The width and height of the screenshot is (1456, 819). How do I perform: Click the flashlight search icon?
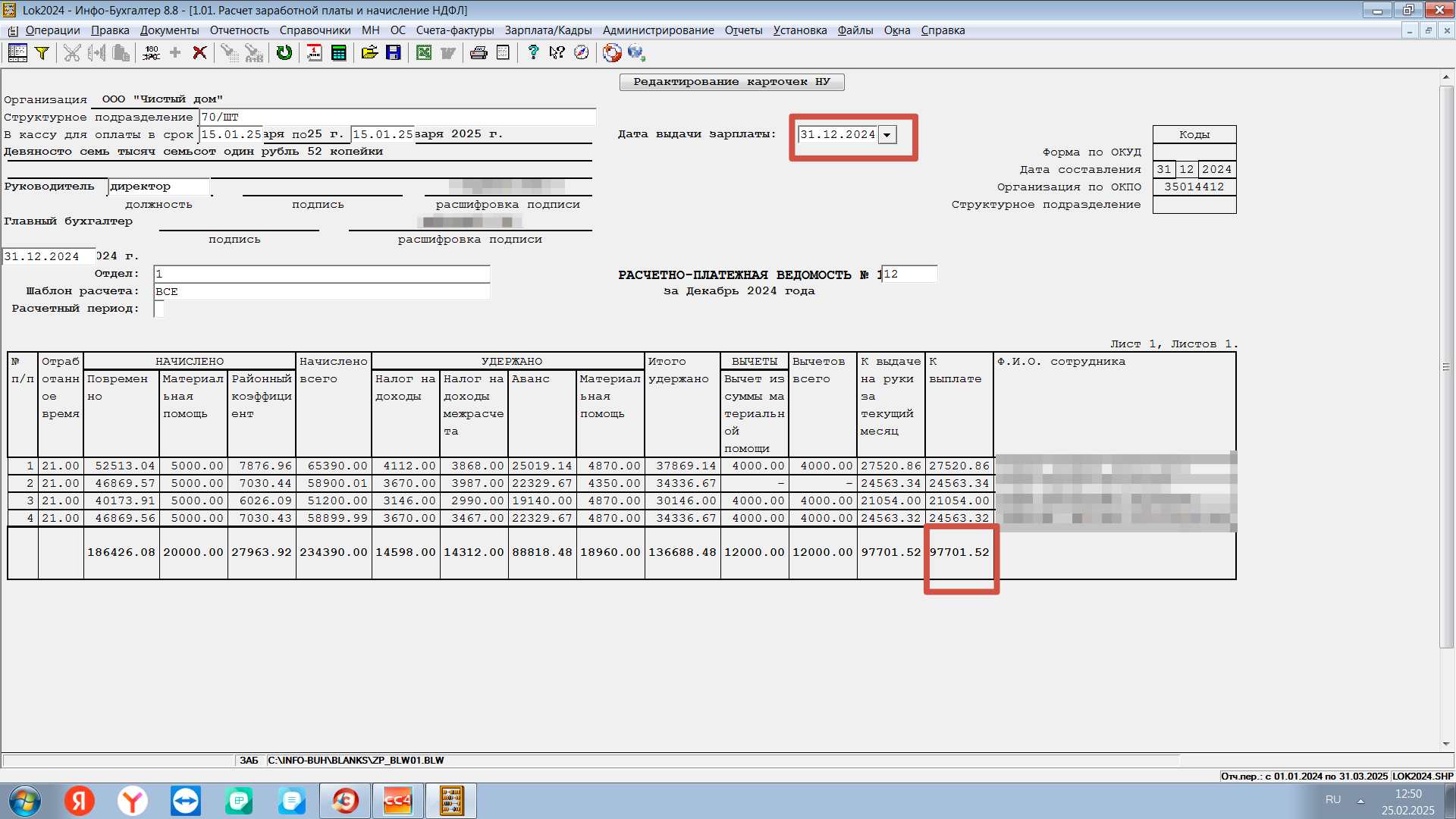click(229, 52)
